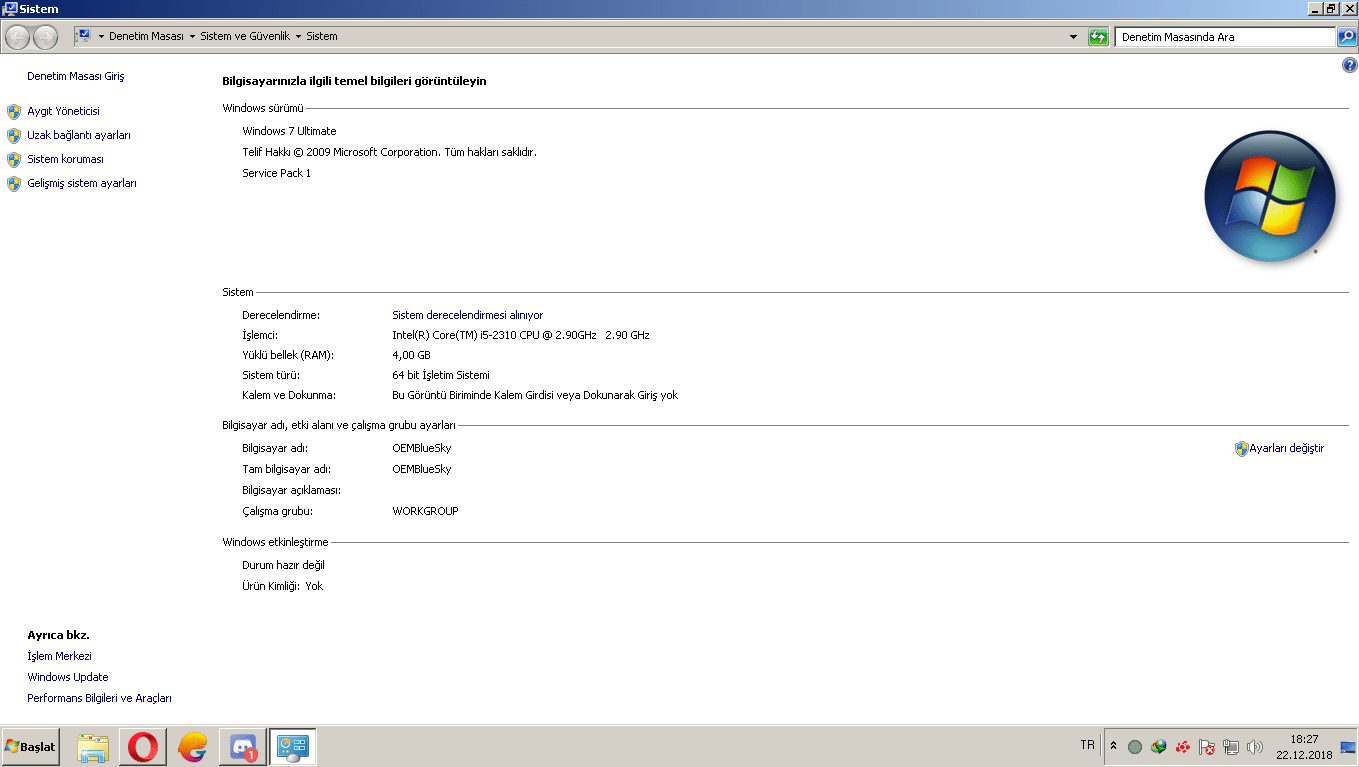The width and height of the screenshot is (1359, 767).
Task: Click the OEMBlueSky value next to Bilgisayar adı
Action: [x=422, y=448]
